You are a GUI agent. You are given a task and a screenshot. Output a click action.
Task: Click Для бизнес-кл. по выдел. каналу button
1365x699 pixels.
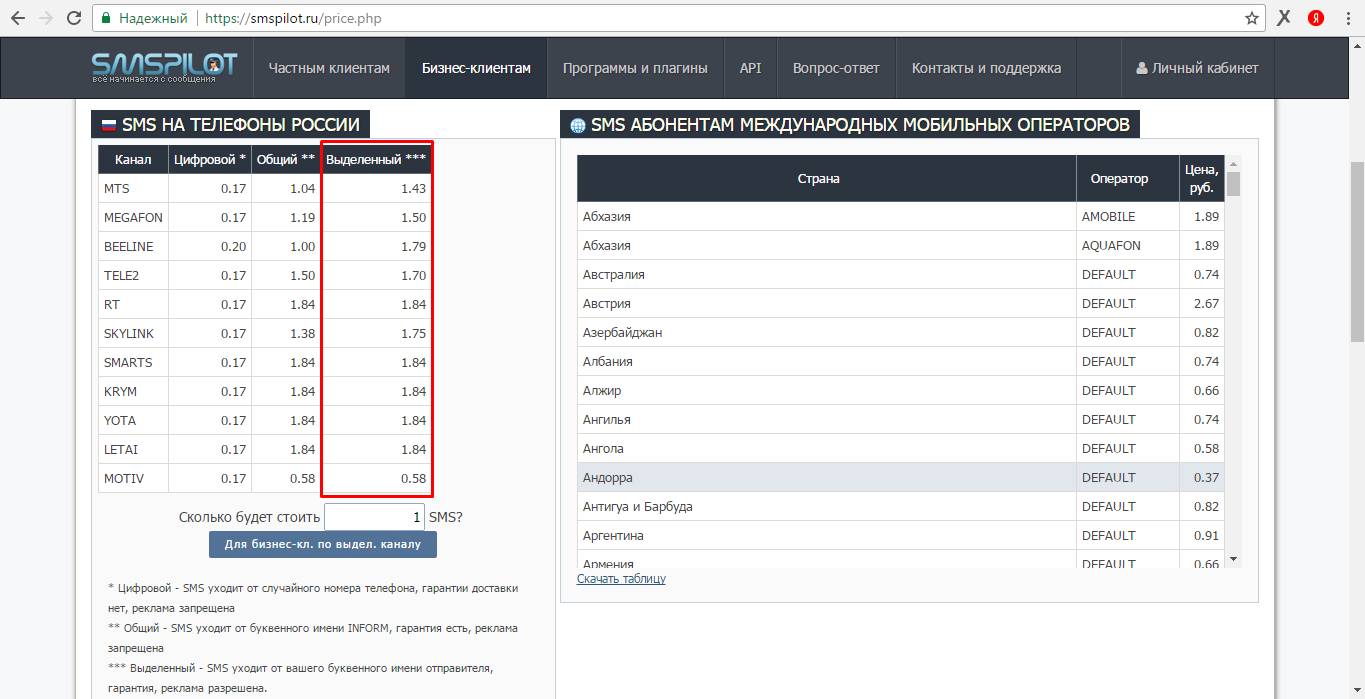pos(323,544)
